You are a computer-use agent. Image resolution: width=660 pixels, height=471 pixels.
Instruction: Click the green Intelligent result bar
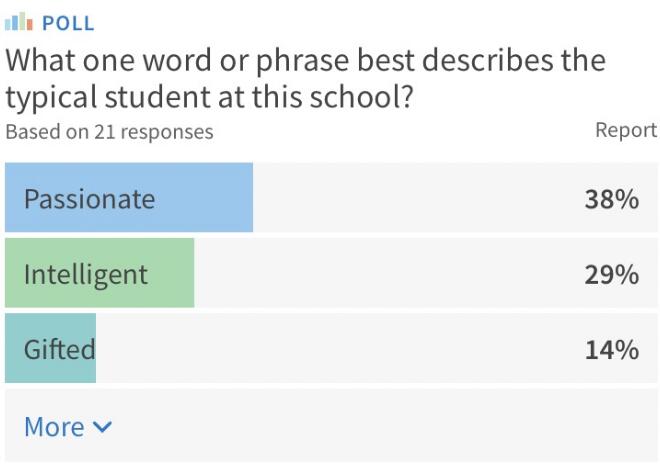point(170,273)
